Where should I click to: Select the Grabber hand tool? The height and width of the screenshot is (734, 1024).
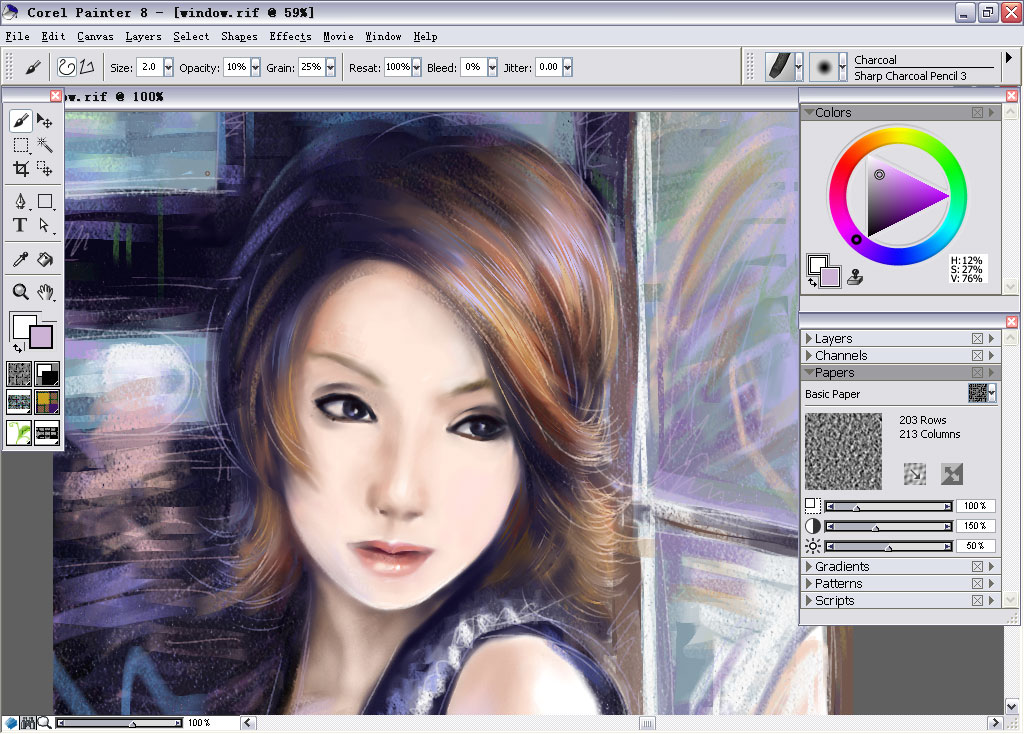(x=44, y=292)
